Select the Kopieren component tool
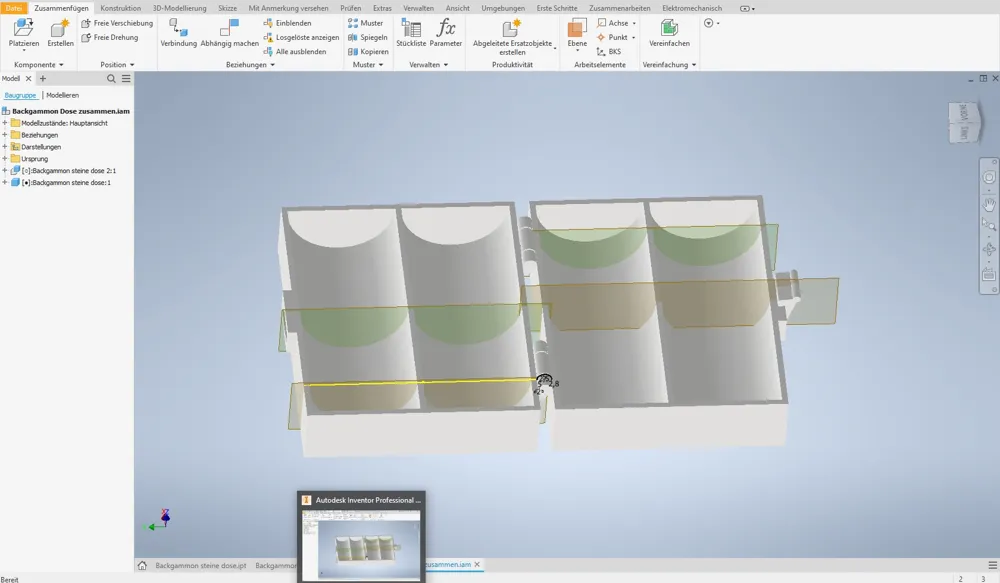The image size is (1000, 583). [x=368, y=52]
